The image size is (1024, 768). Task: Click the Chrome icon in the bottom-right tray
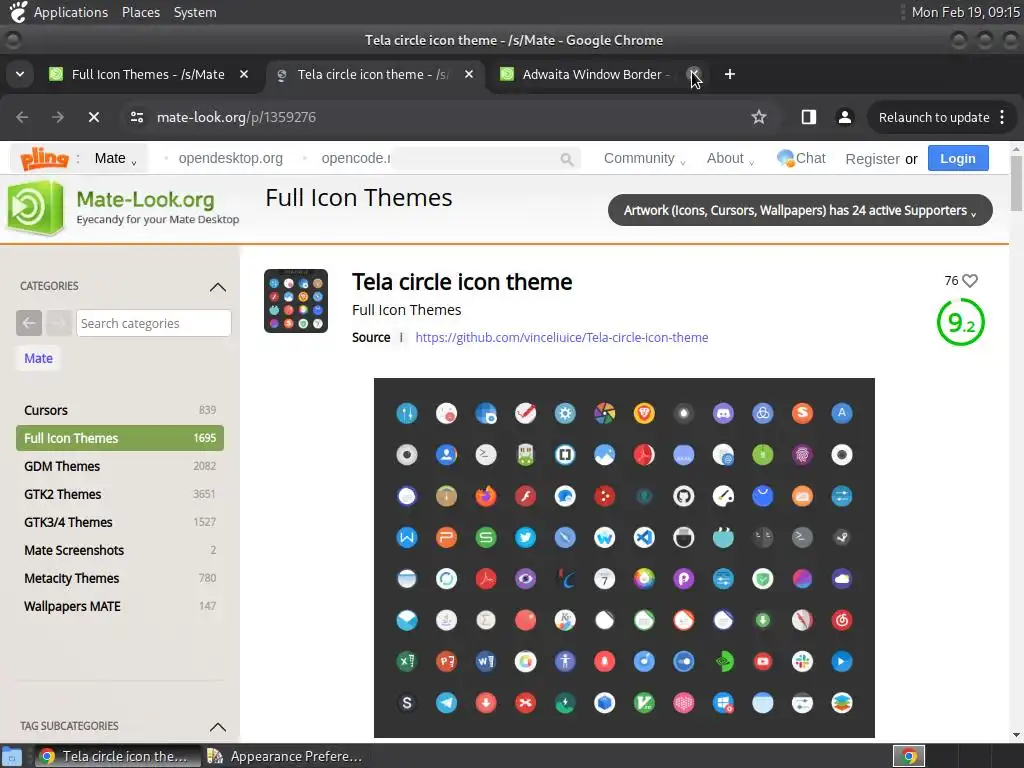point(909,756)
